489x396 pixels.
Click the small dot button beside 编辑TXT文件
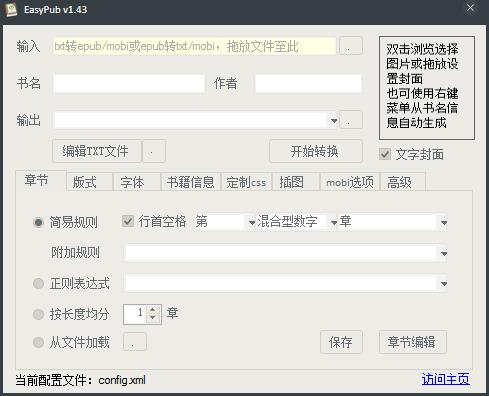pyautogui.click(x=154, y=151)
